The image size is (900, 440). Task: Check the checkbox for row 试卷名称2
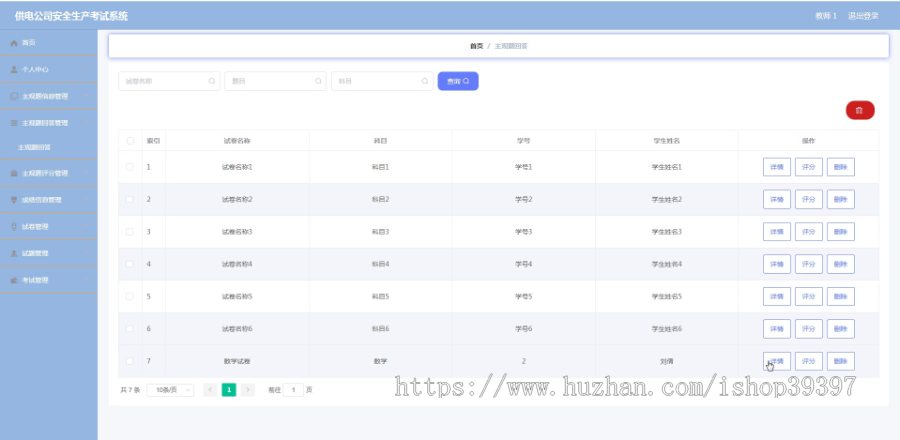click(130, 199)
